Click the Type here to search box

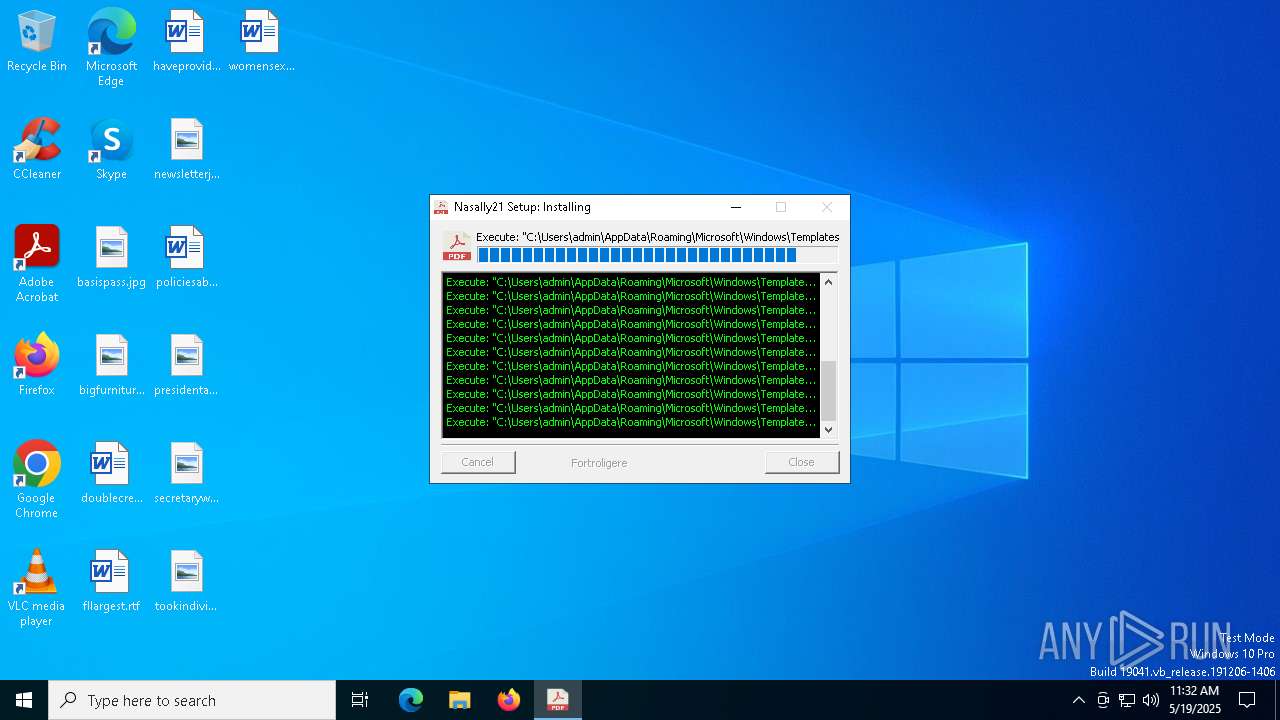(x=192, y=700)
